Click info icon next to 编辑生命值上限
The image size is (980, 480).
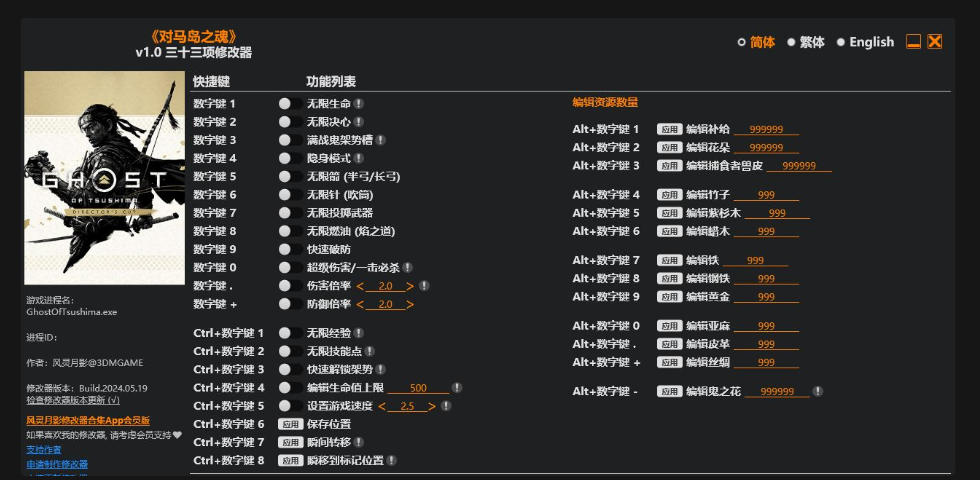click(x=457, y=388)
